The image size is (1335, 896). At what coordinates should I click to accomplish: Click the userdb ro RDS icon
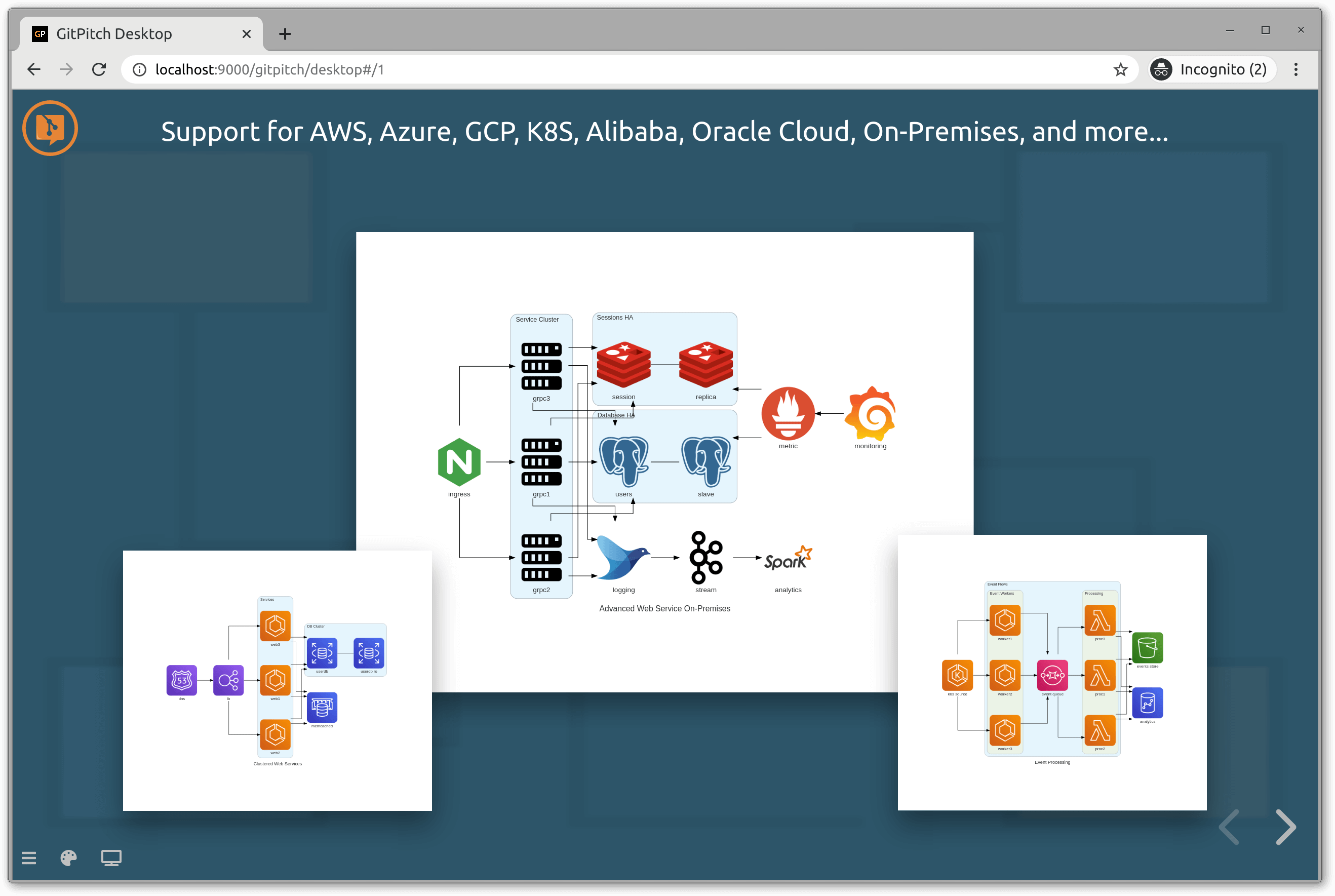(x=369, y=653)
